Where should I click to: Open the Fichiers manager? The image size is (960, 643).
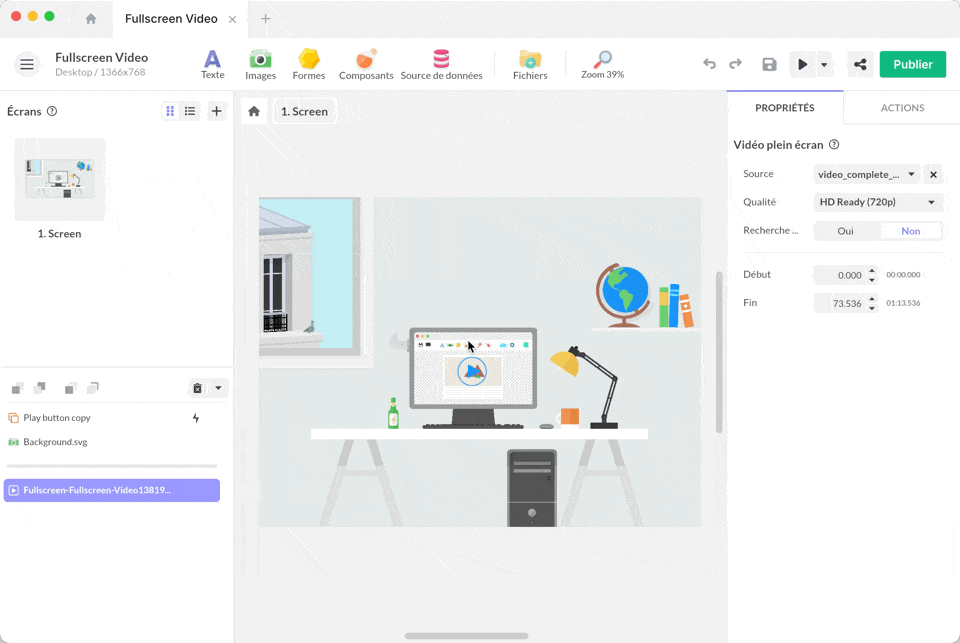click(x=530, y=64)
